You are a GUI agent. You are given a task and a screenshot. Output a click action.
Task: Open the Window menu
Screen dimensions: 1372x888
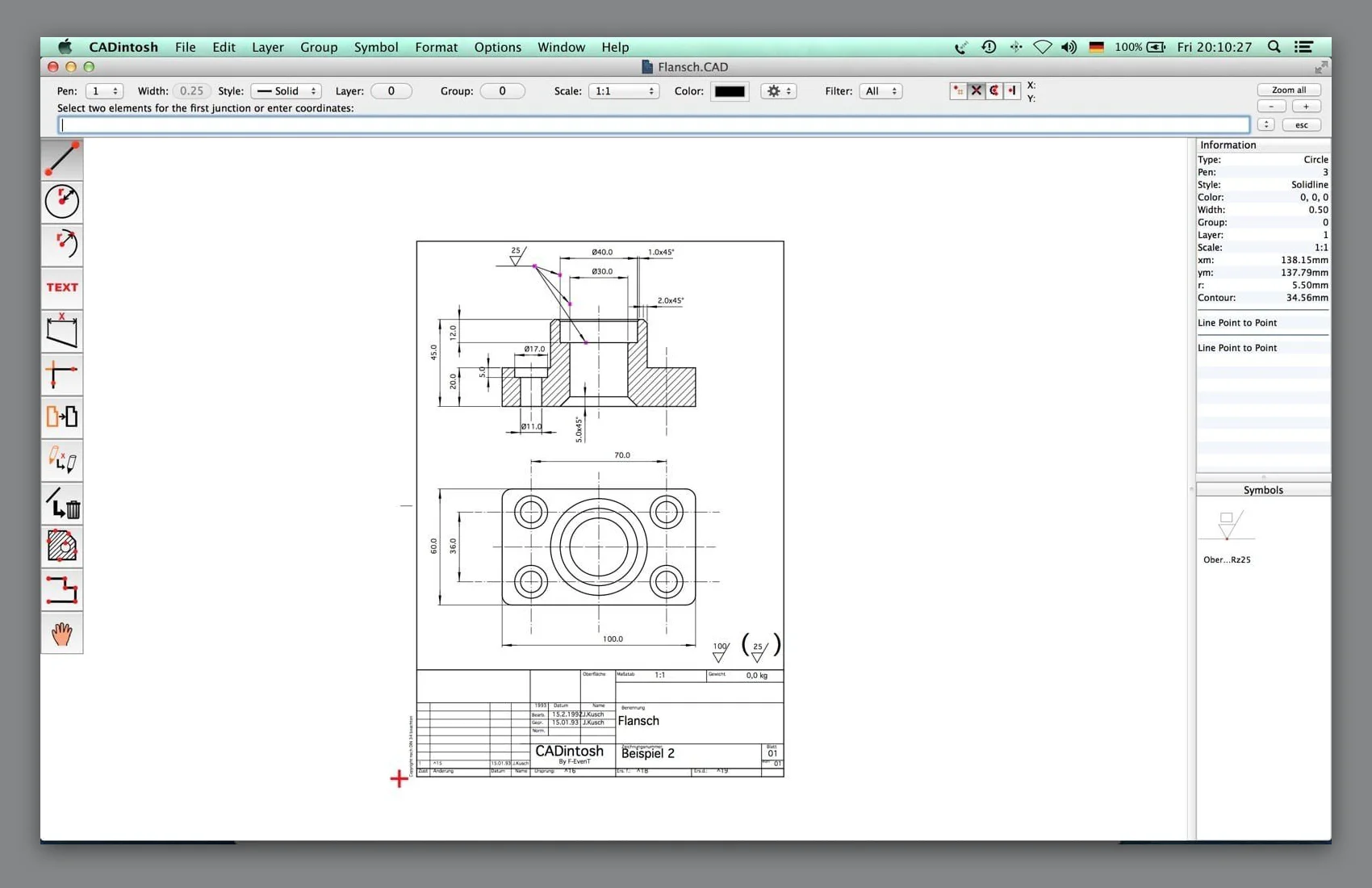561,47
